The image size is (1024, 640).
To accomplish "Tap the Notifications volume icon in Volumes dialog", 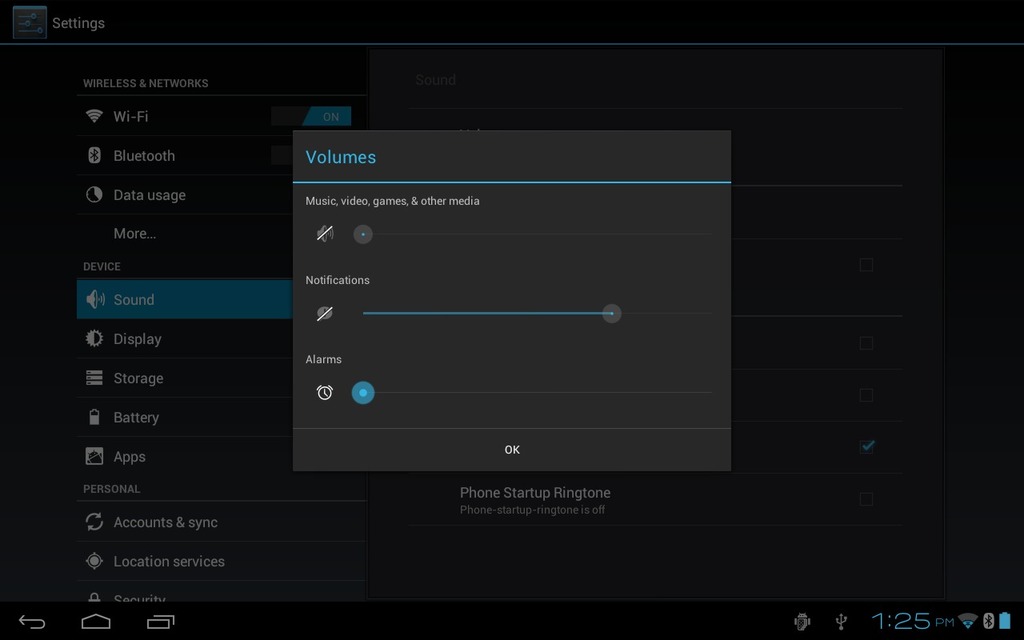I will [x=325, y=313].
